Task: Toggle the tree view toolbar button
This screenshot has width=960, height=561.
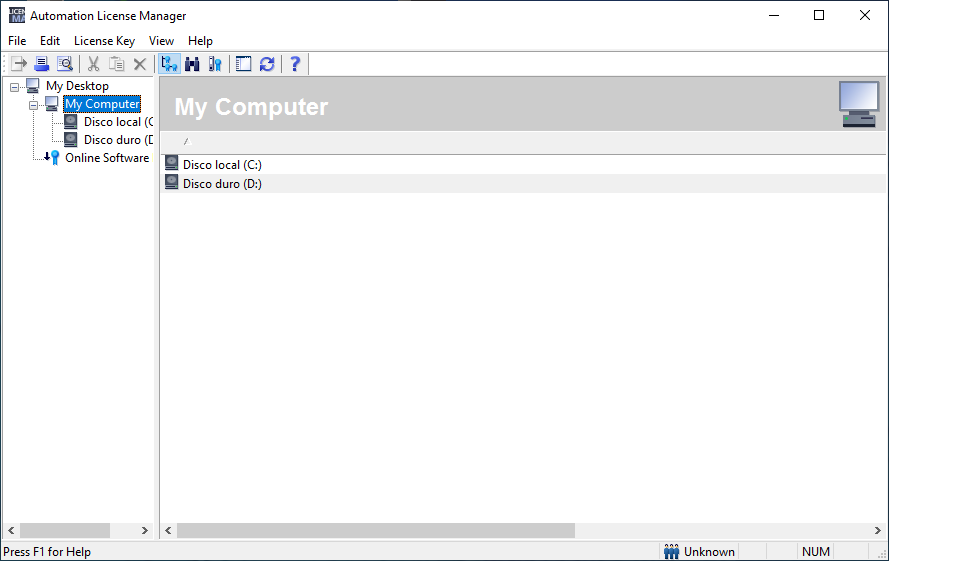Action: [169, 64]
